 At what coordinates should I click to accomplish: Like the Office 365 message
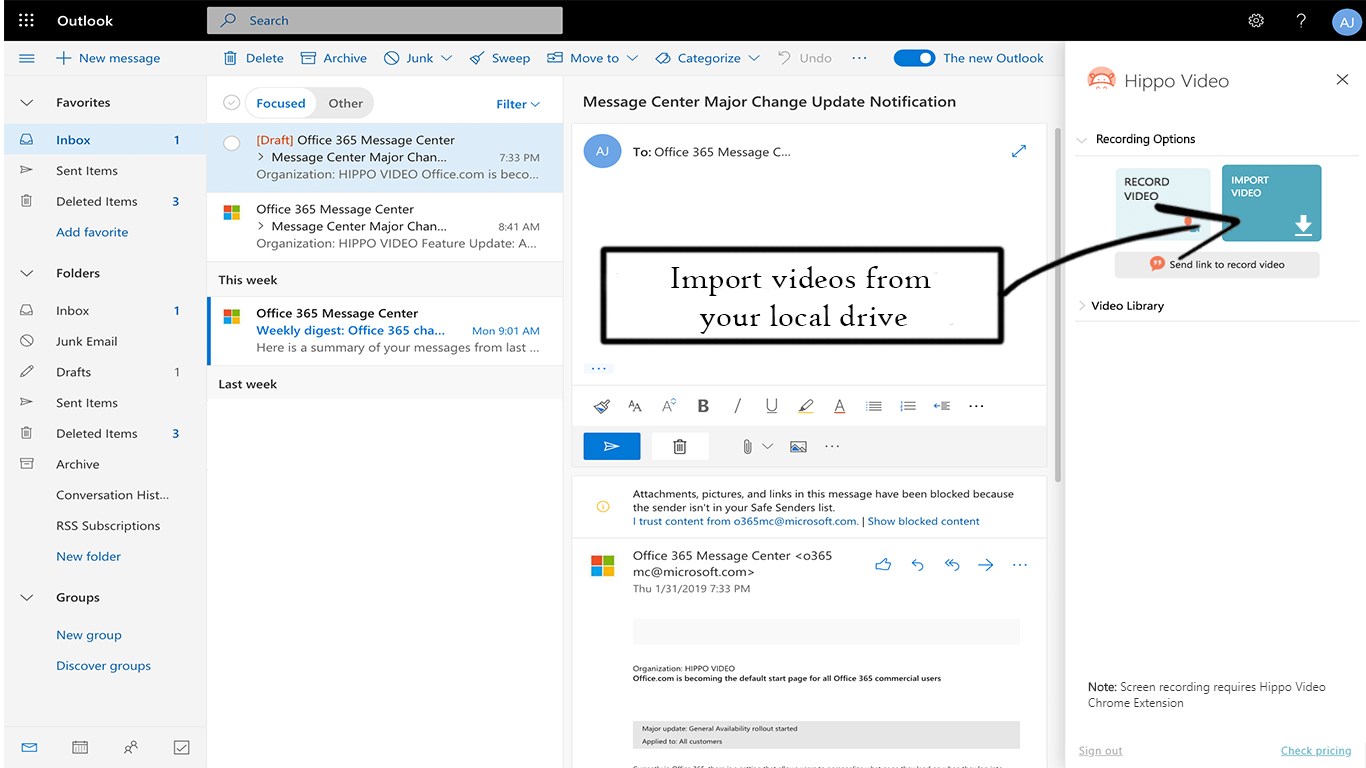[x=883, y=565]
